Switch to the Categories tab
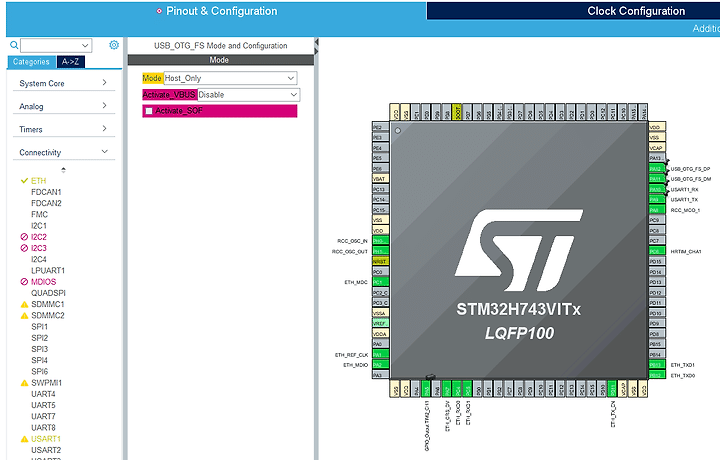720x460 pixels. tap(31, 62)
